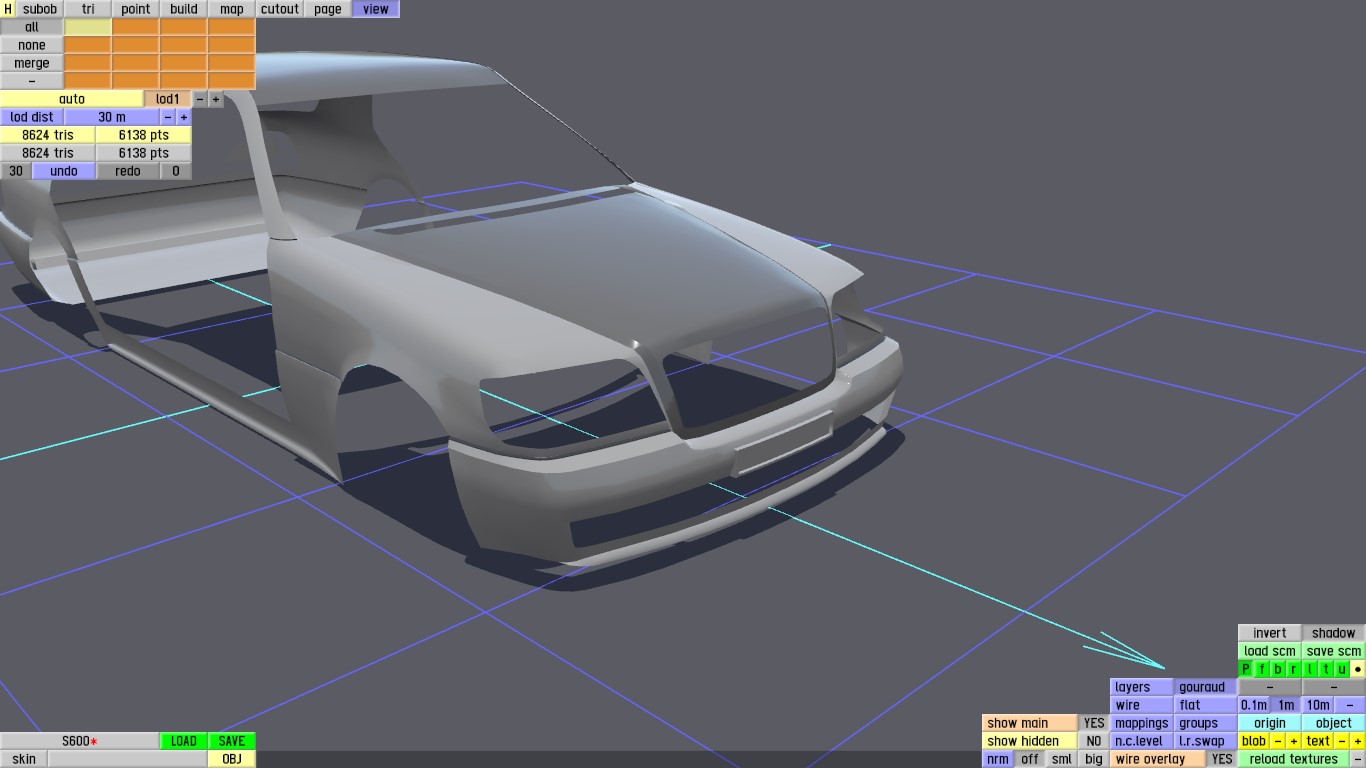Image resolution: width=1366 pixels, height=768 pixels.
Task: Choose the l left view button
Action: (x=1310, y=669)
